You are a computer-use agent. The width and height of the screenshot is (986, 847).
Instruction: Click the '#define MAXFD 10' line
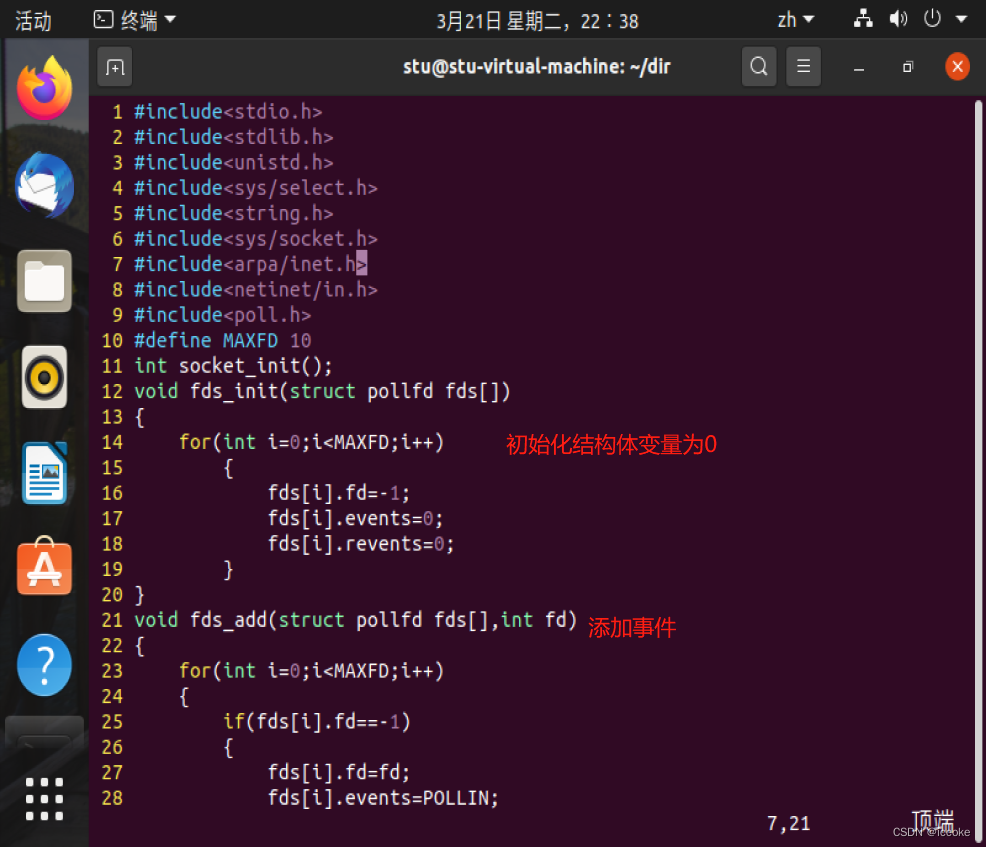click(223, 341)
